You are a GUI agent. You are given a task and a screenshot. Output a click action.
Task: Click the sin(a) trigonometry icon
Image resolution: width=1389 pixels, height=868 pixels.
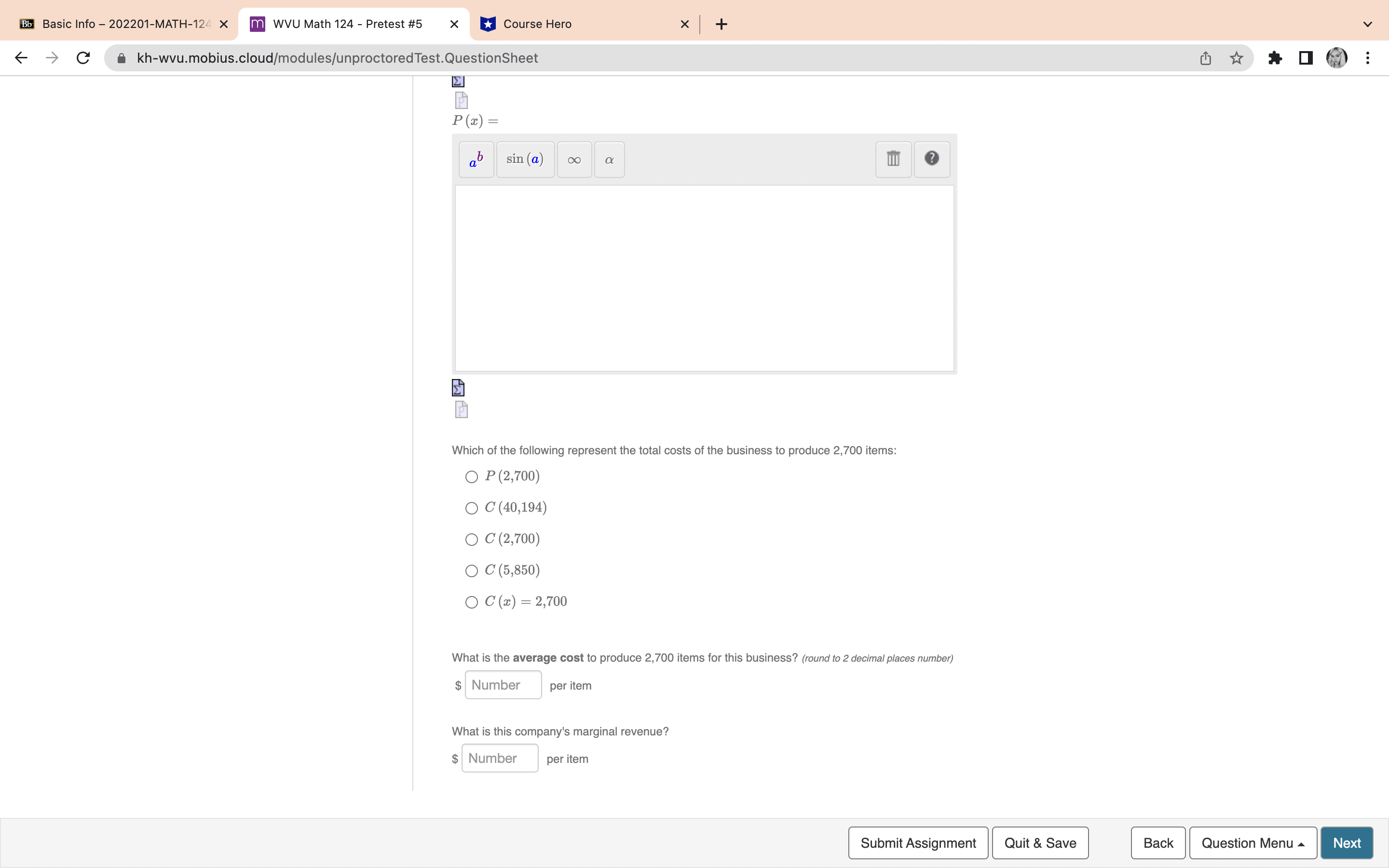click(x=524, y=158)
